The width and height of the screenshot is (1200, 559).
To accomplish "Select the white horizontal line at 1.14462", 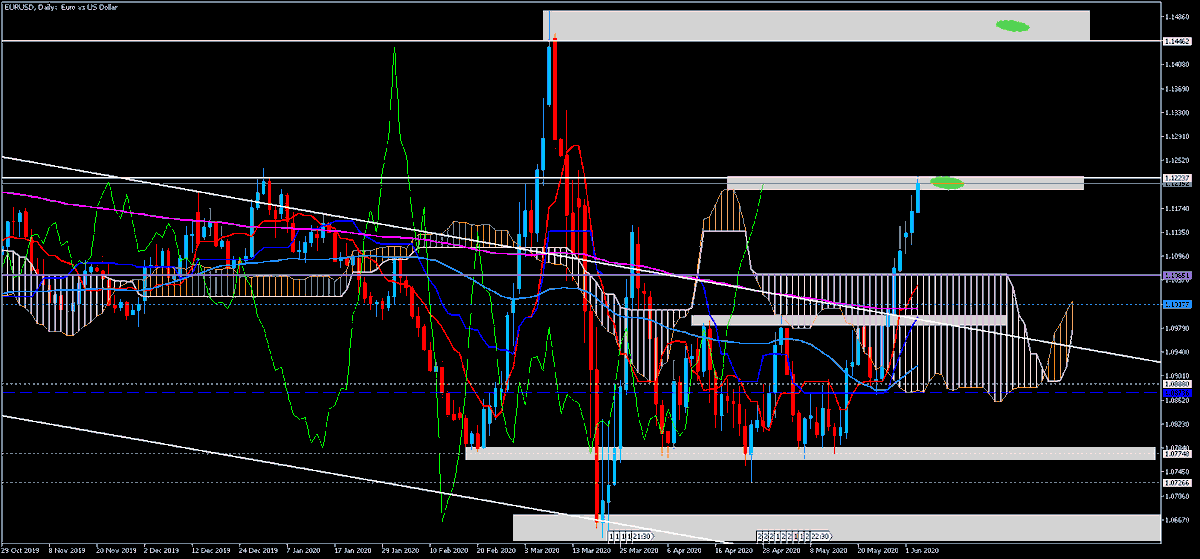I will click(580, 41).
